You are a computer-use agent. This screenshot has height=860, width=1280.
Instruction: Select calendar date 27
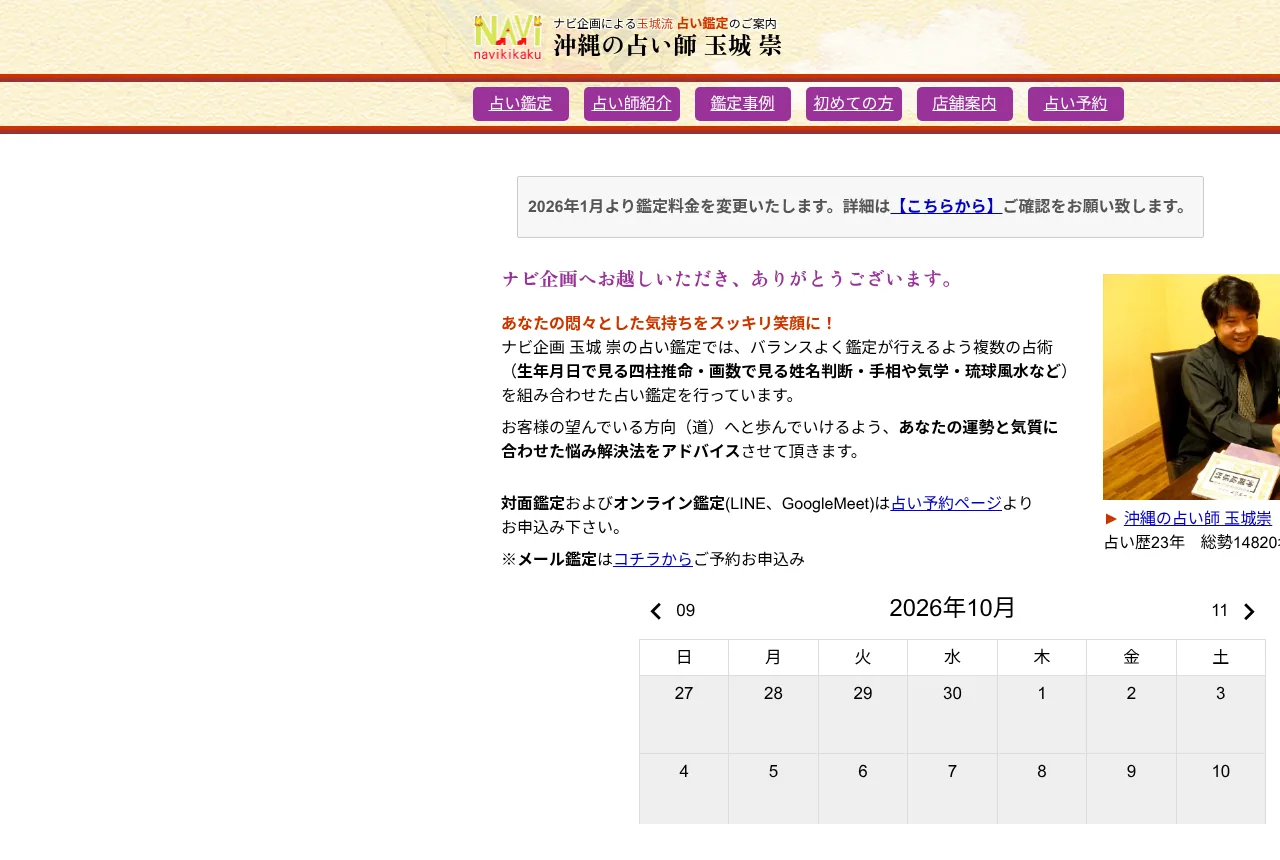(684, 714)
